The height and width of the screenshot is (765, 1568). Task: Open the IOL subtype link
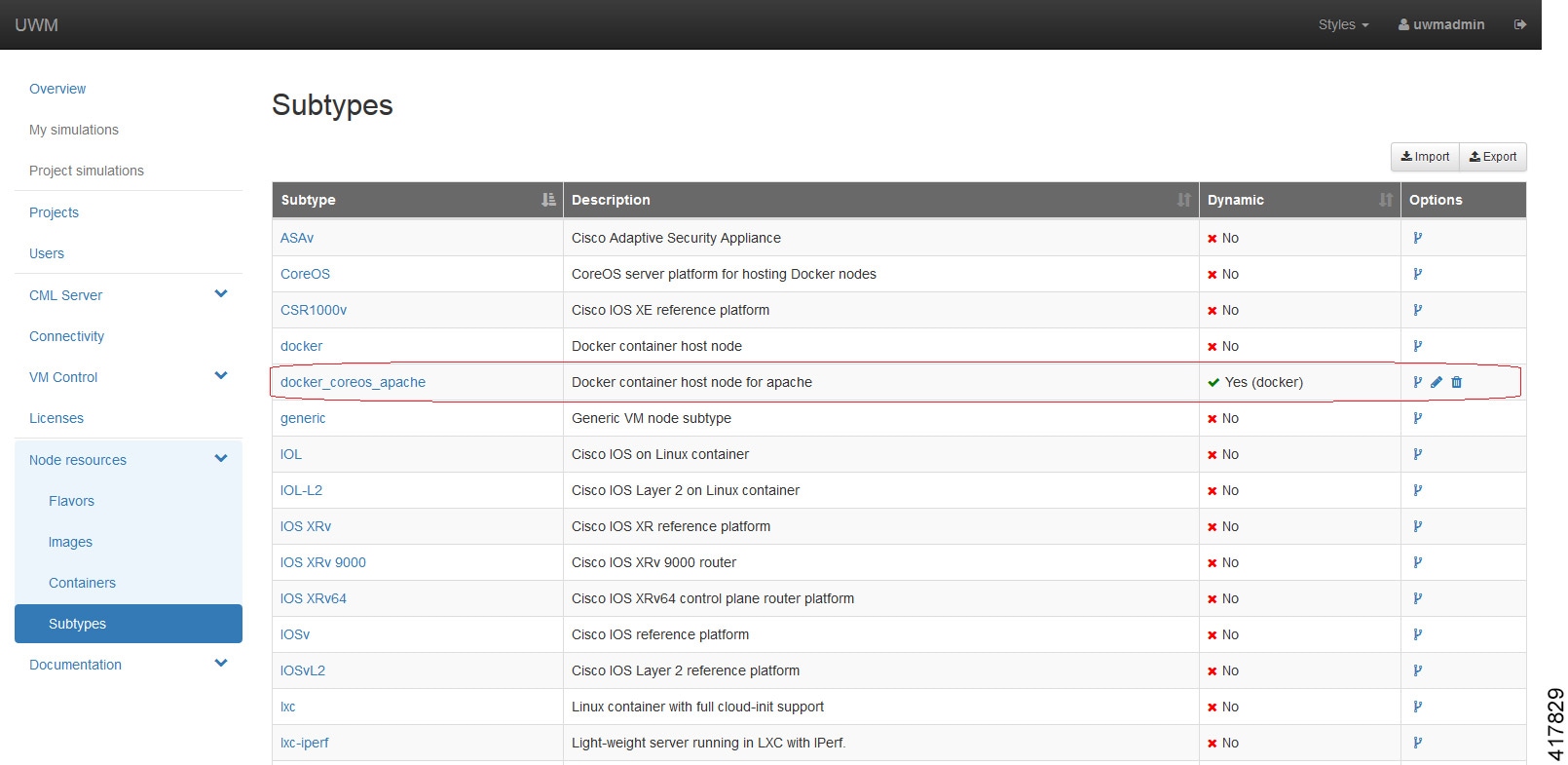coord(291,454)
